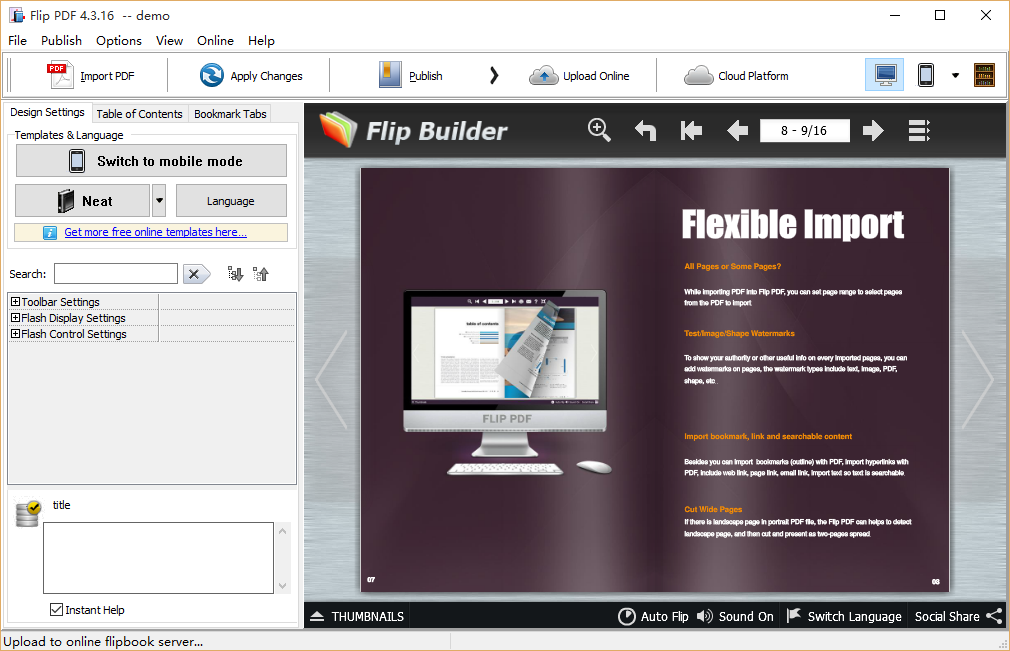The image size is (1010, 651).
Task: Select the Toolbar Settings row label
Action: (x=61, y=302)
